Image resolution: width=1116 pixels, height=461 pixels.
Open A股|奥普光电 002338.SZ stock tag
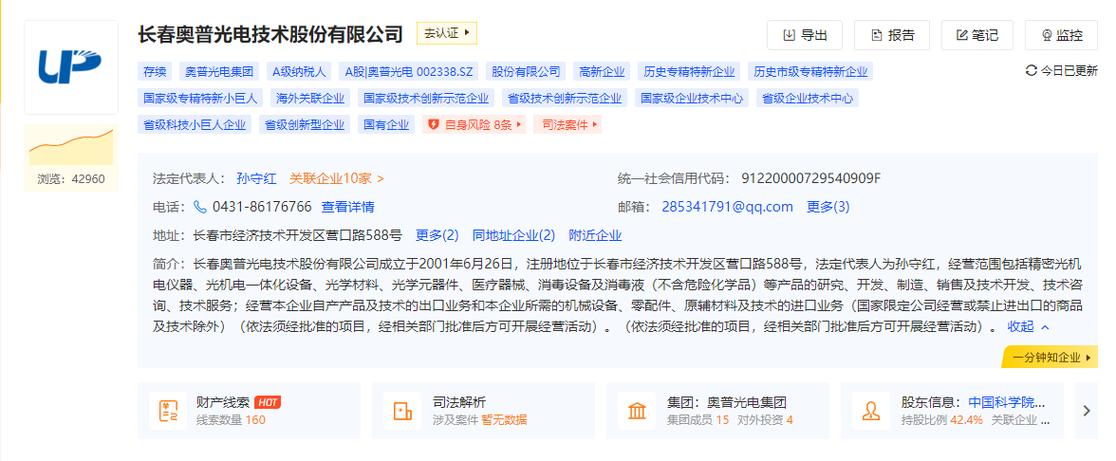point(409,71)
